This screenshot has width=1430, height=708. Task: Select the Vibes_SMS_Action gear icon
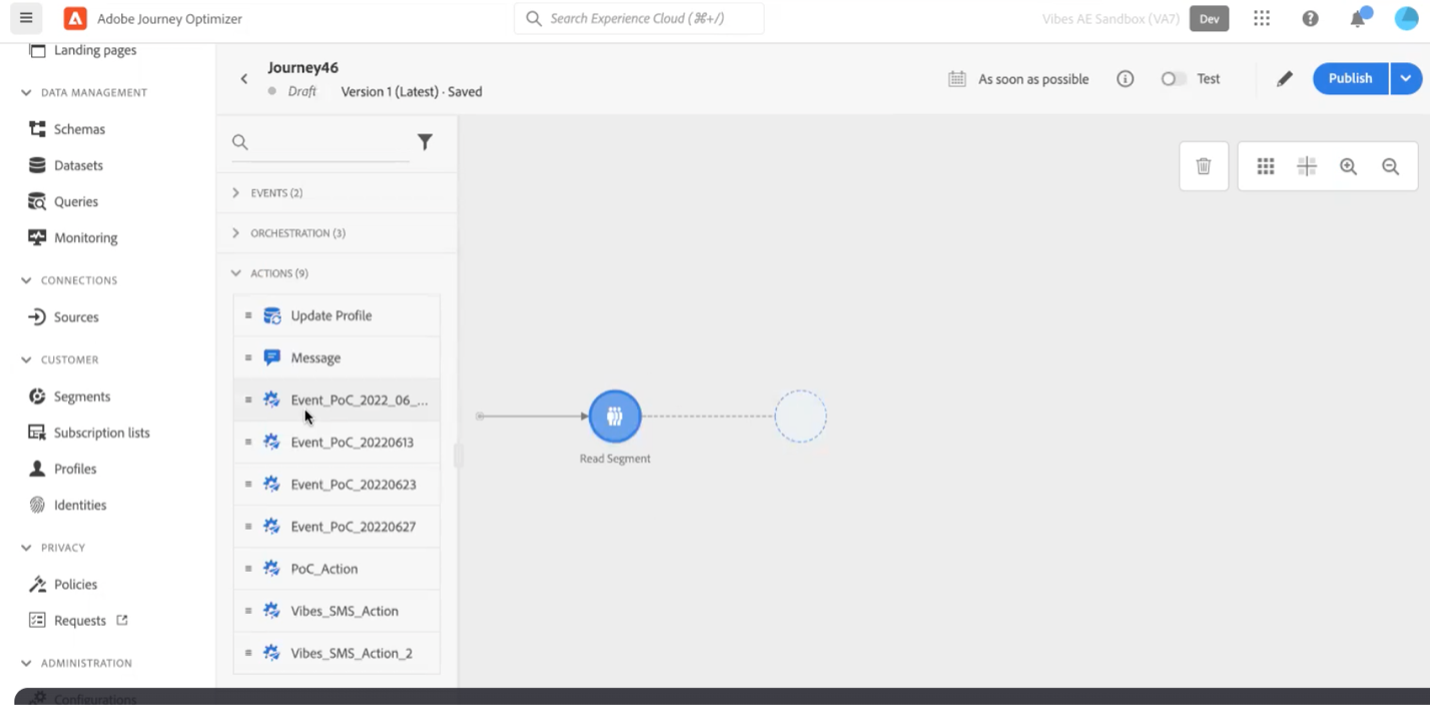[272, 610]
